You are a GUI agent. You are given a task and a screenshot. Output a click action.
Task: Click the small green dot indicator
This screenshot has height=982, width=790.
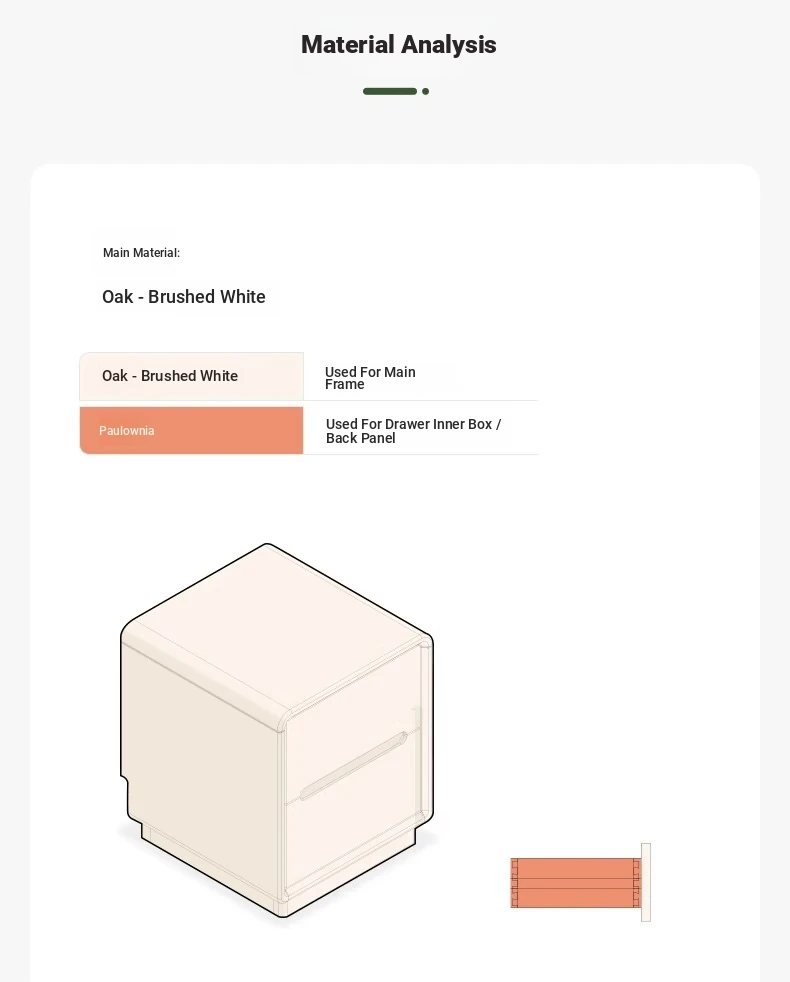tap(425, 91)
